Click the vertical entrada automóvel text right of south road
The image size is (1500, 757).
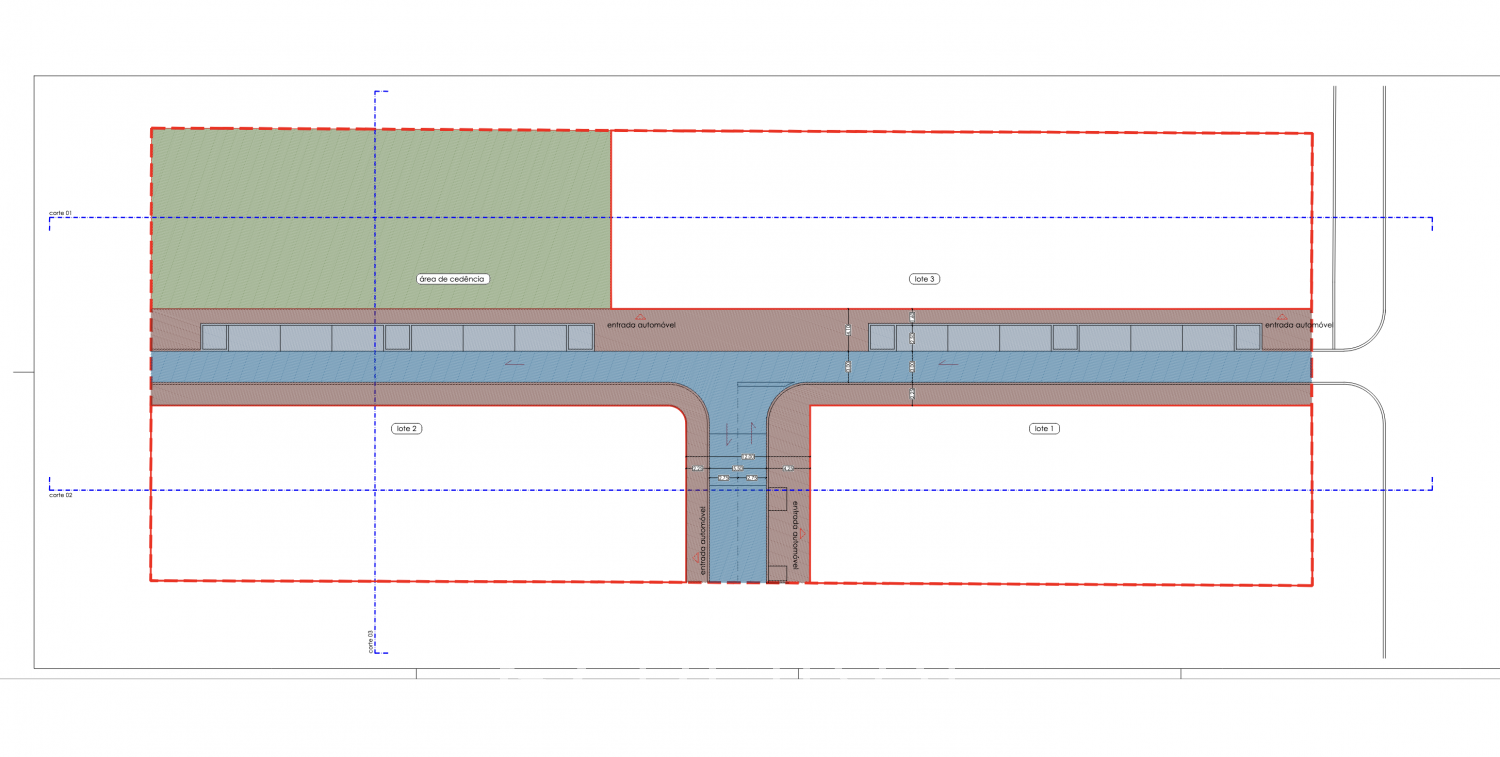[795, 535]
